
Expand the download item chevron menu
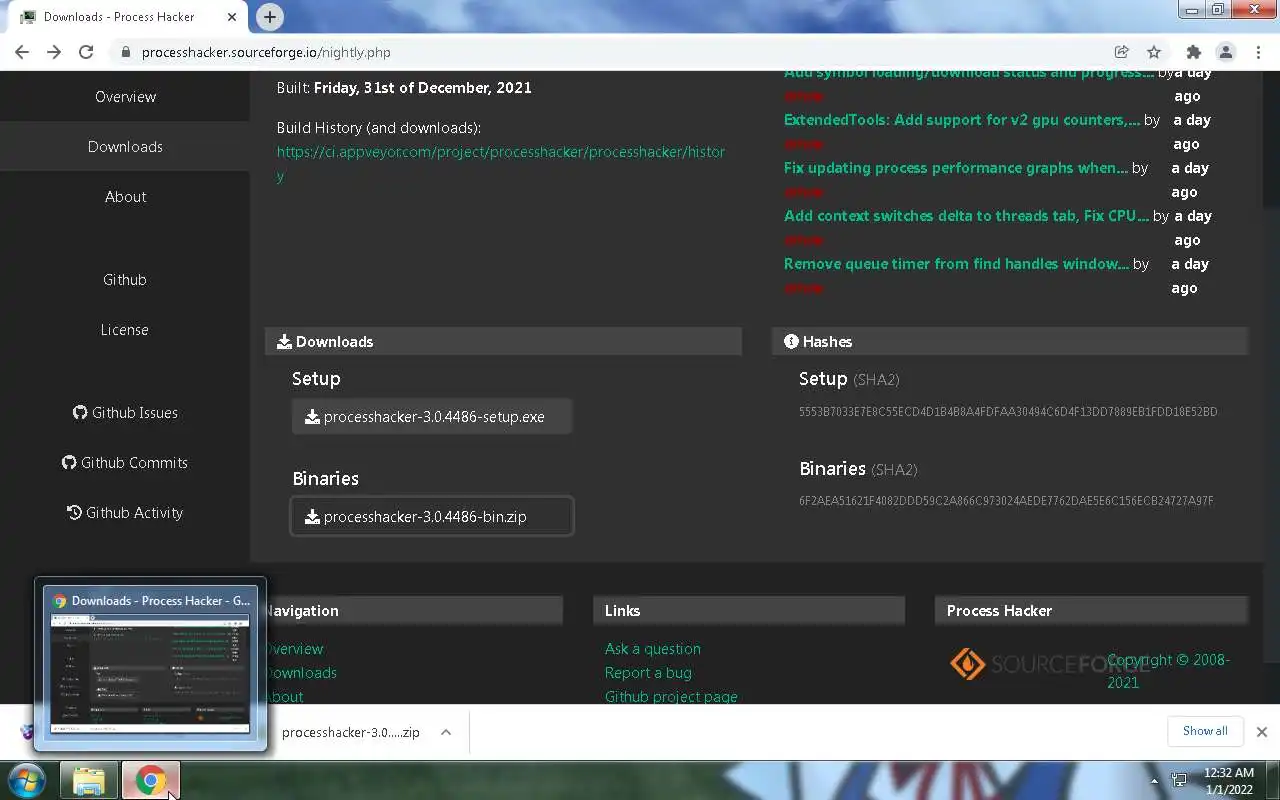point(446,732)
